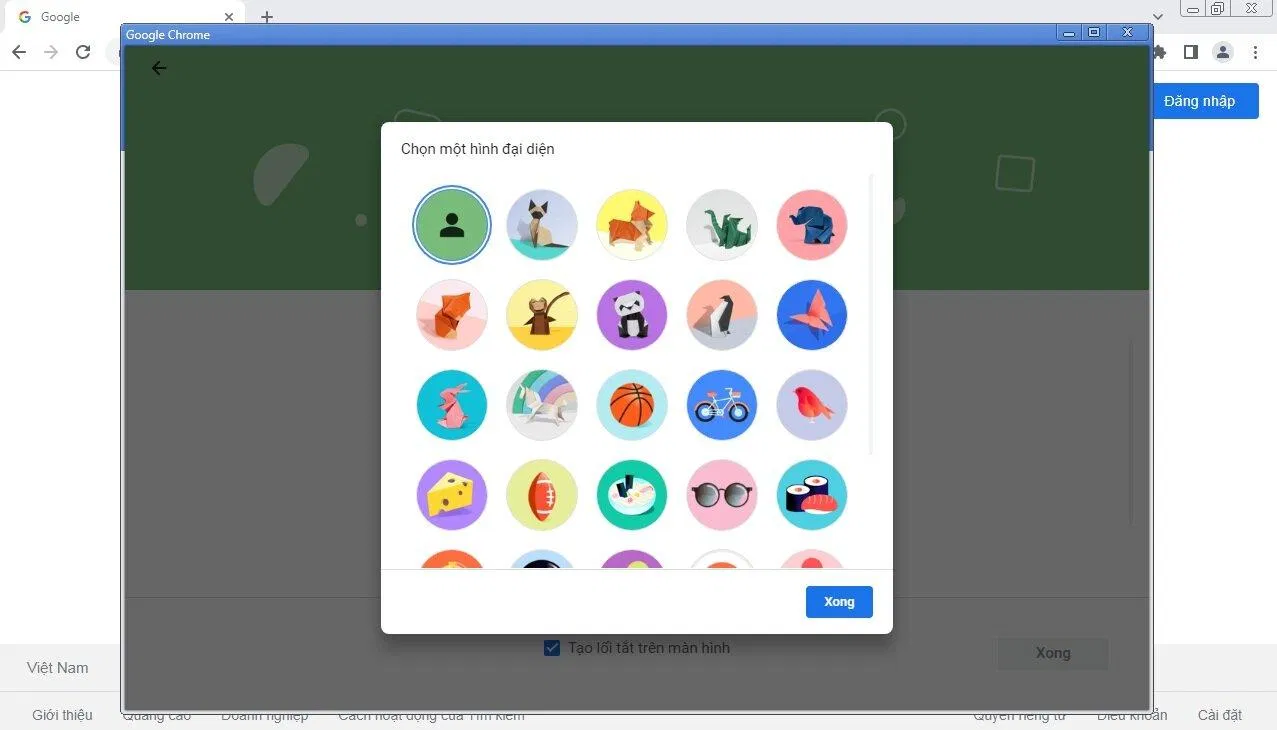
Task: Open a new tab with plus button
Action: click(x=266, y=17)
